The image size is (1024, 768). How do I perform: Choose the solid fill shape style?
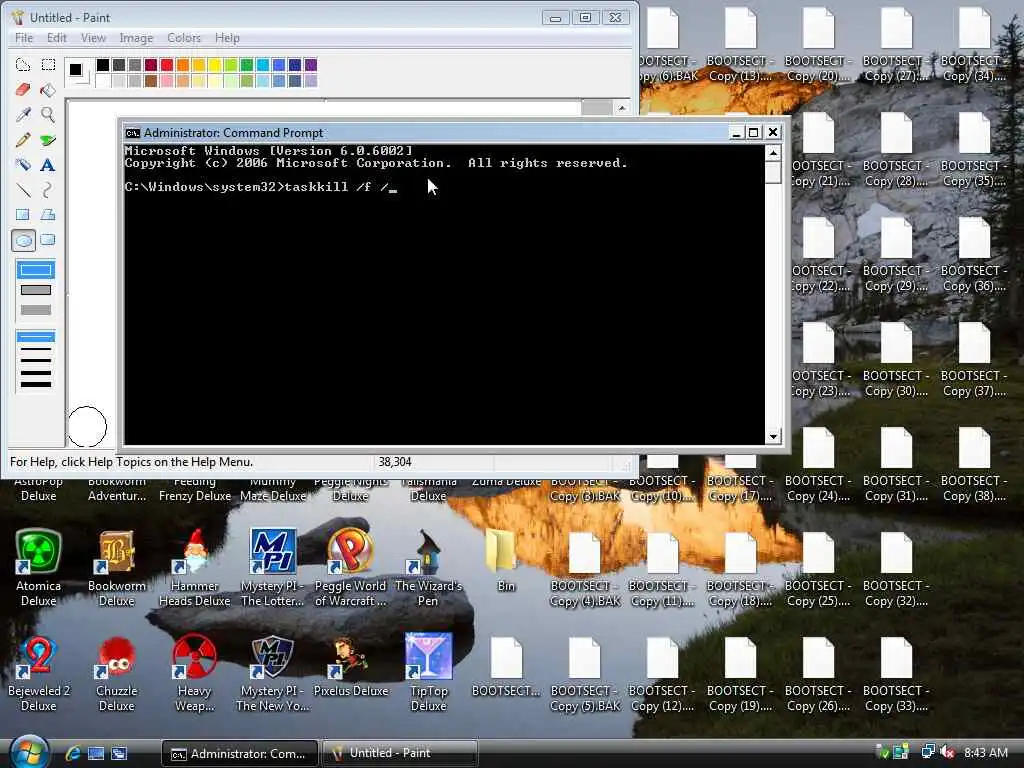pyautogui.click(x=36, y=310)
